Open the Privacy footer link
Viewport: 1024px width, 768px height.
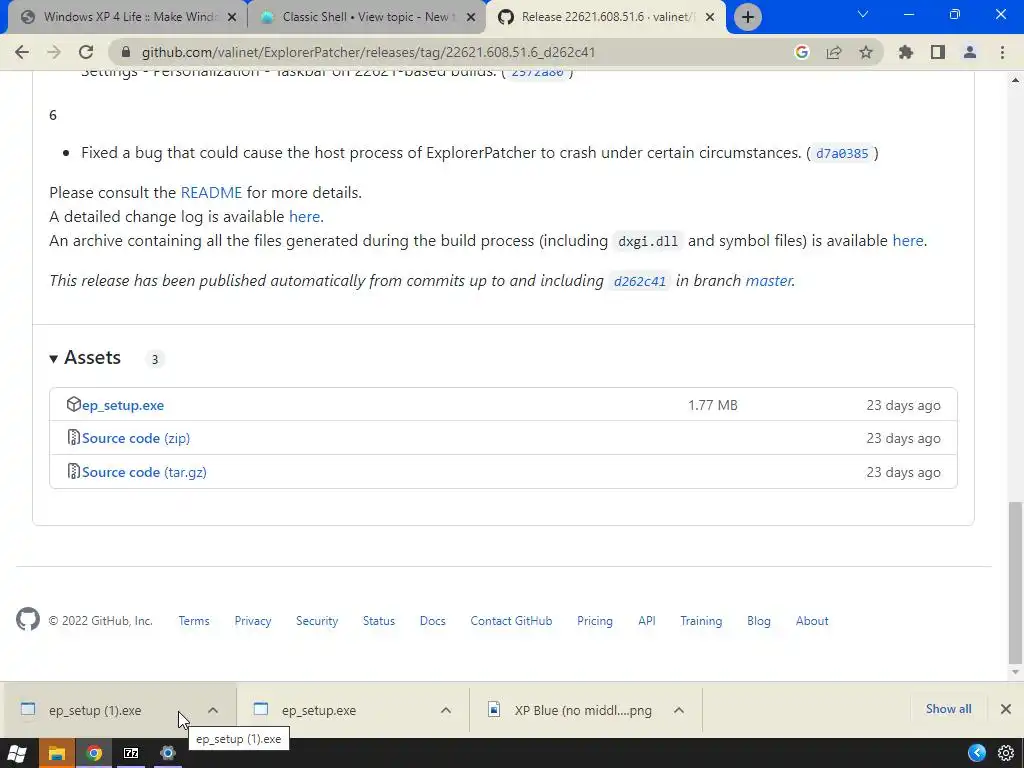click(x=253, y=621)
